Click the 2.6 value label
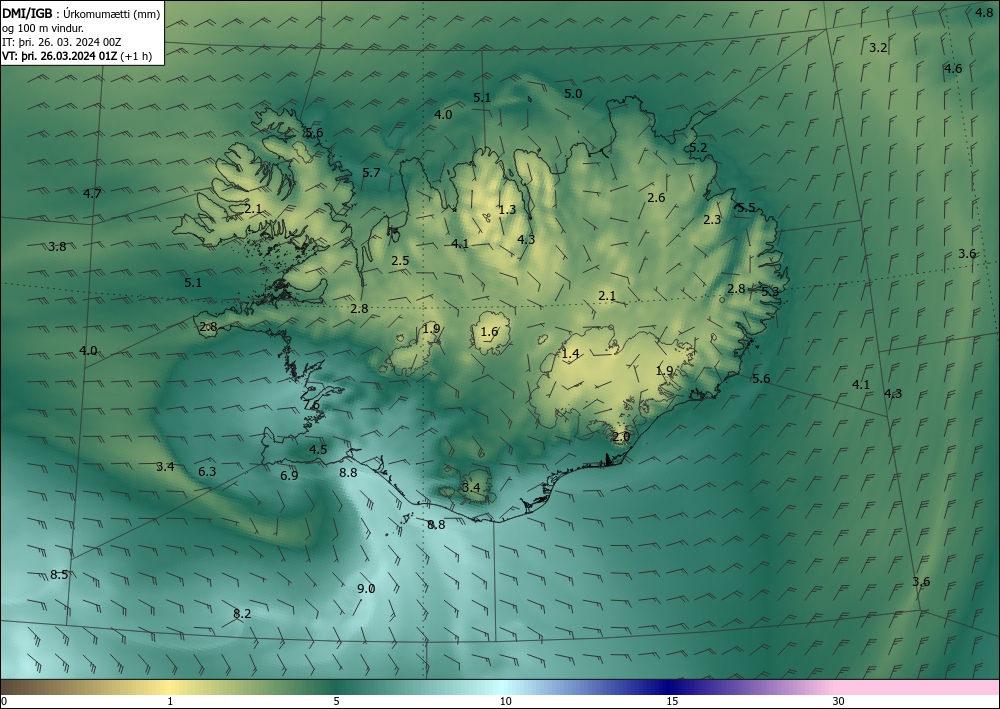Viewport: 1000px width, 709px height. (x=656, y=198)
